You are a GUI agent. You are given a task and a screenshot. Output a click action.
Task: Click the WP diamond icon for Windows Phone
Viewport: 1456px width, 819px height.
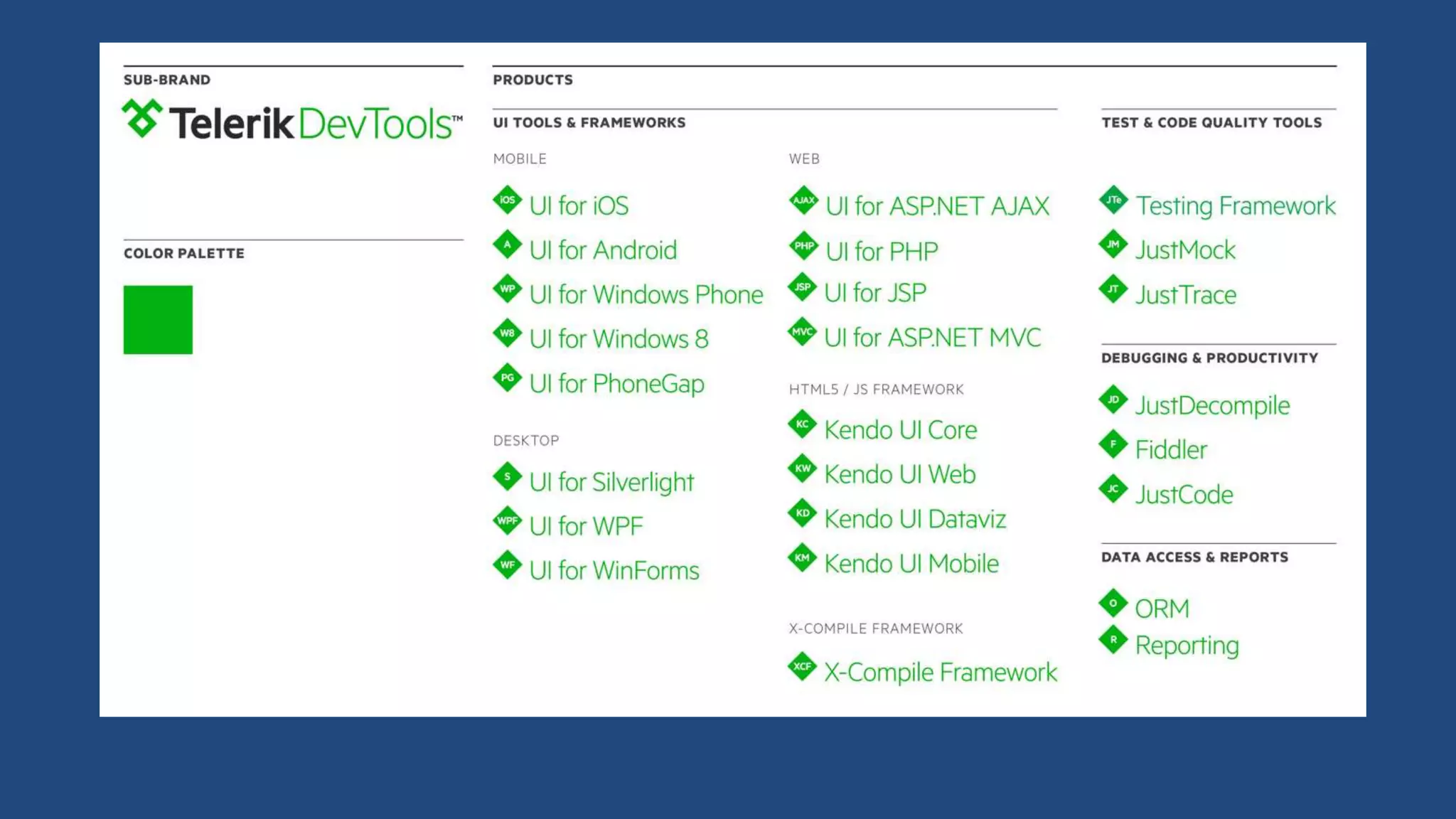tap(507, 289)
